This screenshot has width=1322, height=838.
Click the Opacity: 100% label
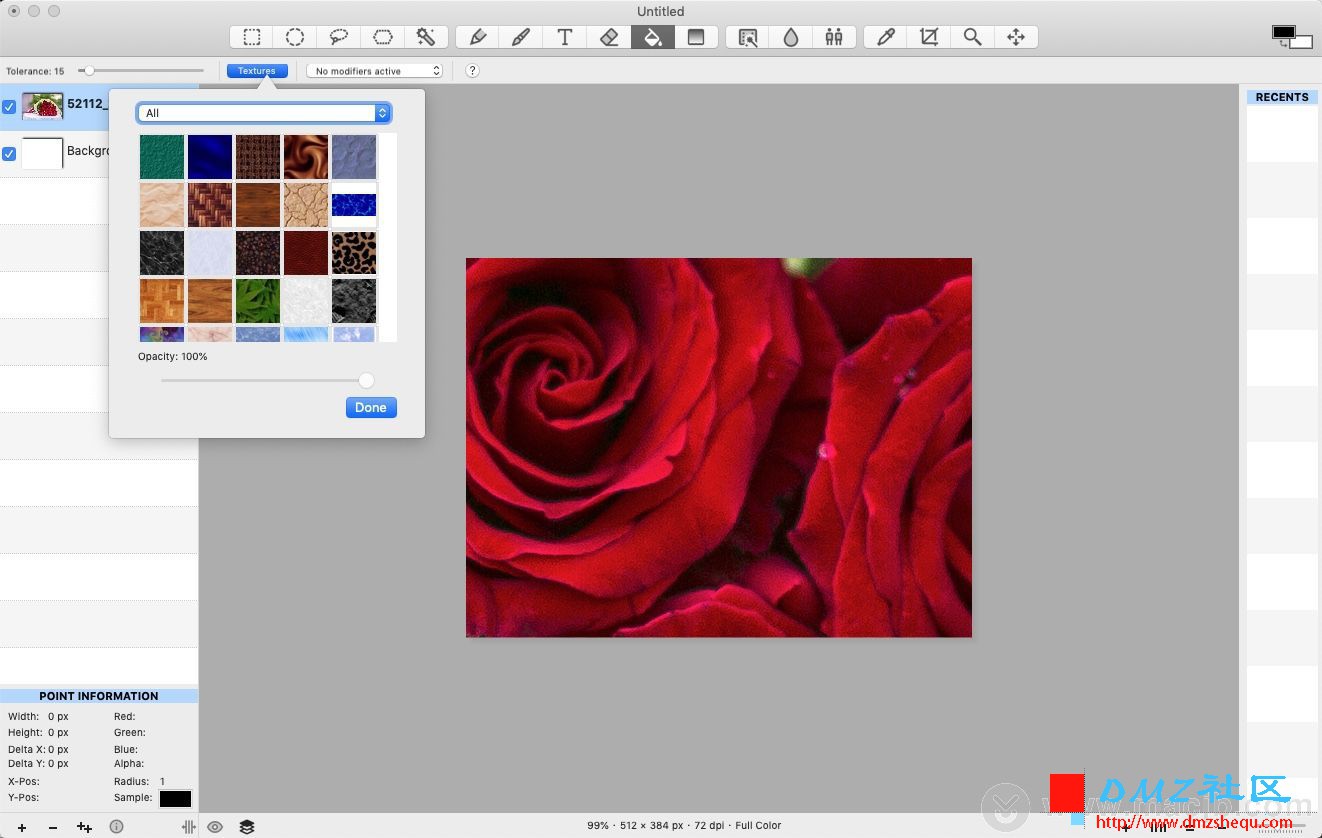click(x=173, y=357)
